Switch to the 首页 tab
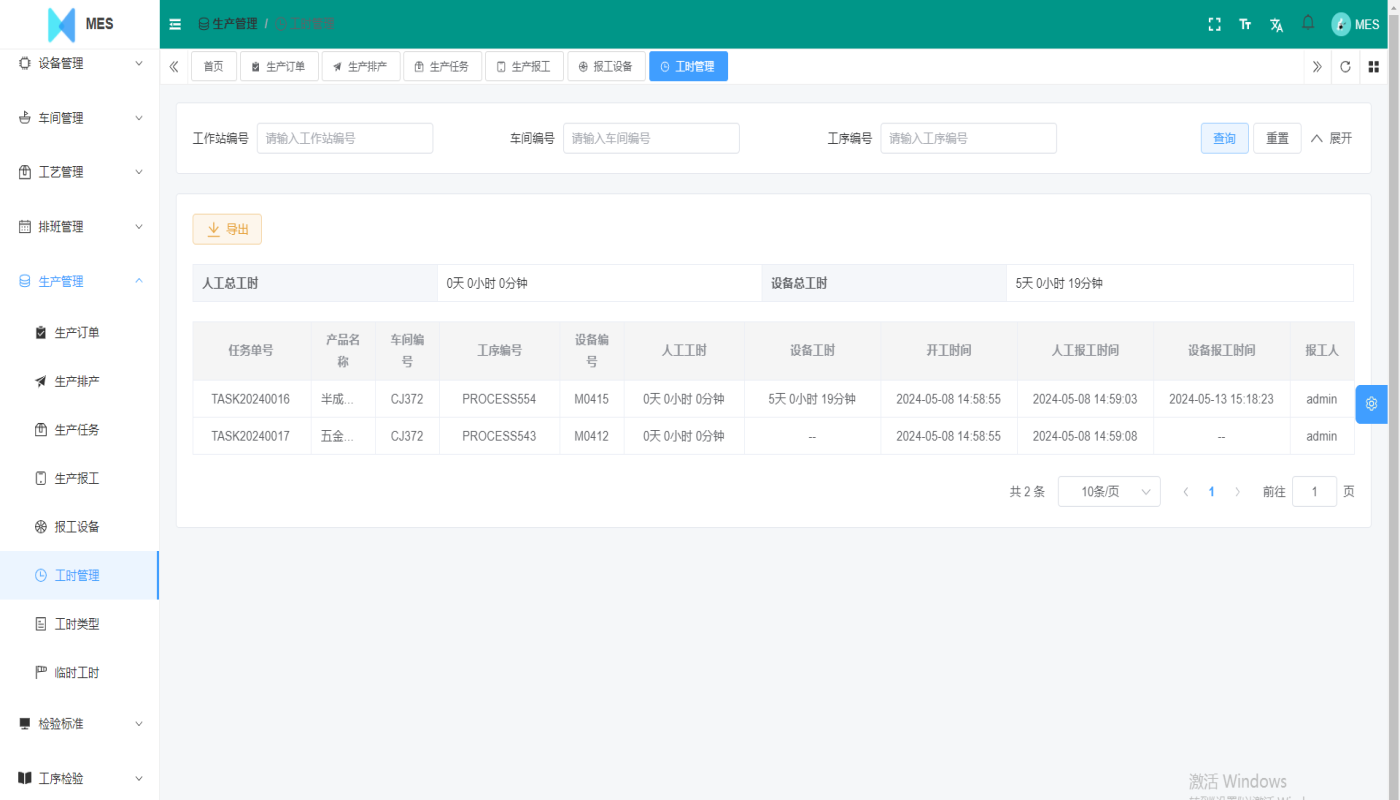 tap(214, 66)
